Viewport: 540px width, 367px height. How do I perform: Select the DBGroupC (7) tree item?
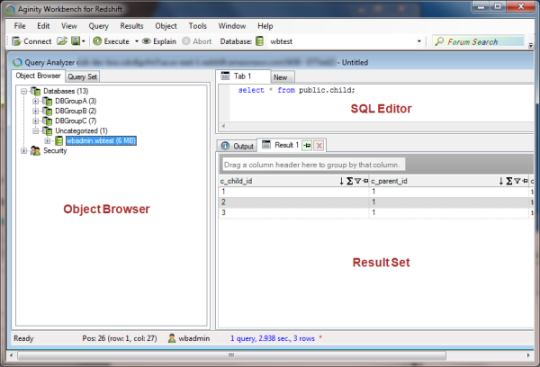click(76, 121)
